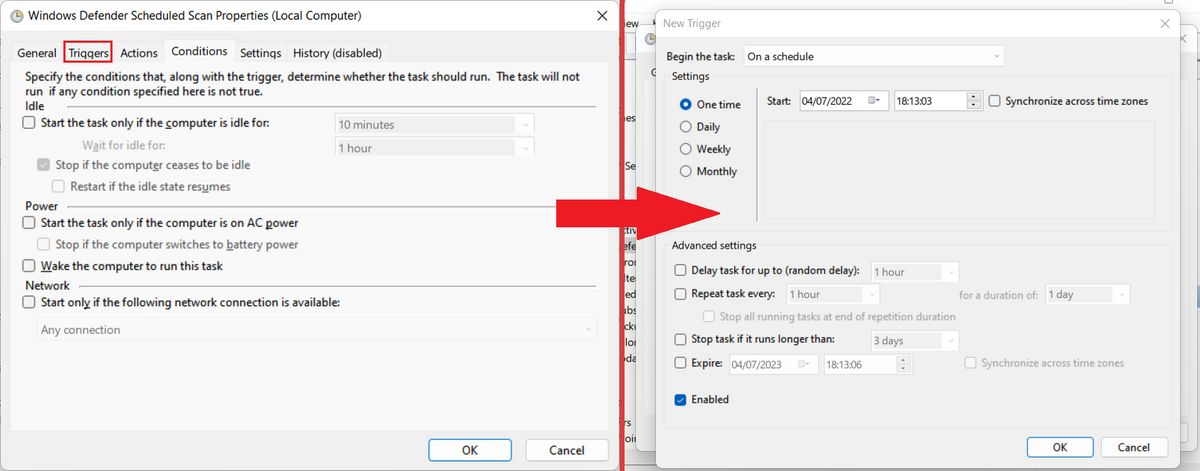Select the Monthly schedule option
Image resolution: width=1200 pixels, height=471 pixels.
pos(686,171)
